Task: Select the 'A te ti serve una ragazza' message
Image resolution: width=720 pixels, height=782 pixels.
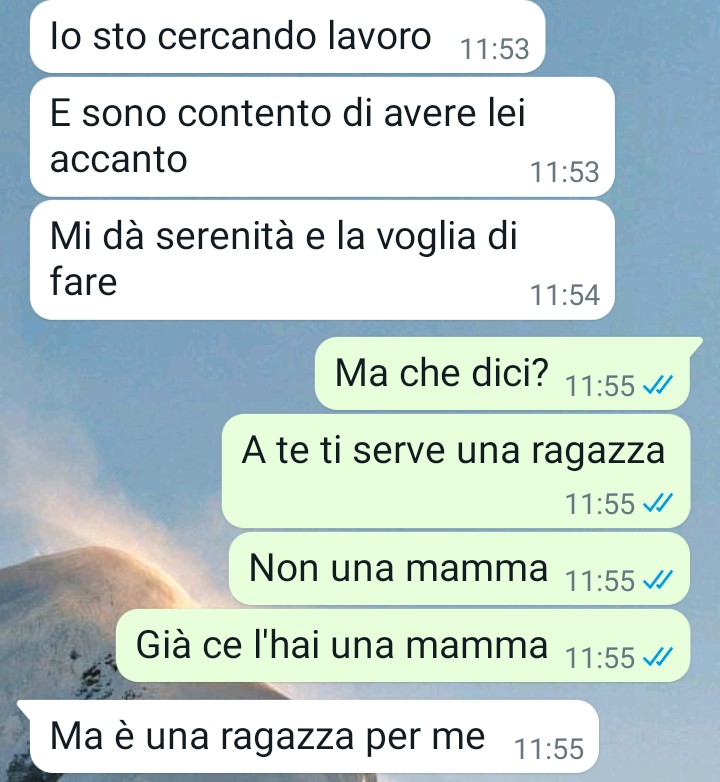Action: pyautogui.click(x=456, y=471)
